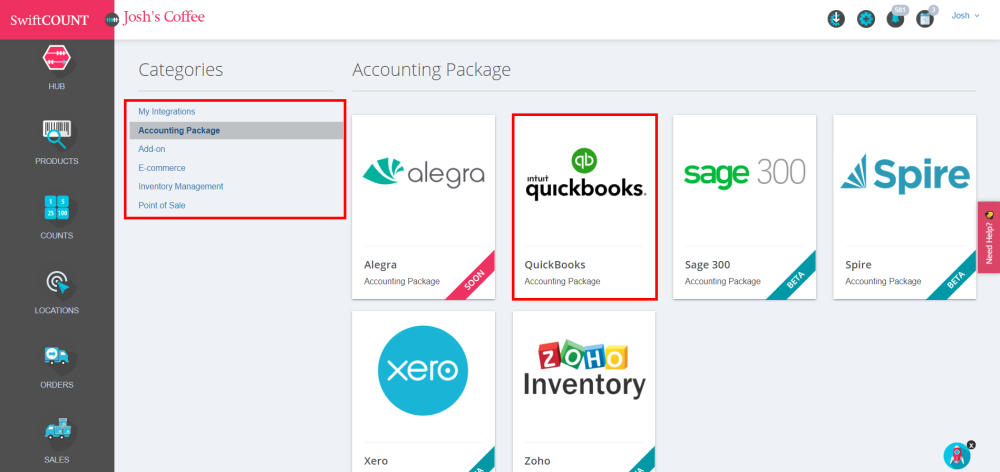The width and height of the screenshot is (1000, 472).
Task: Open Locations from the sidebar
Action: coord(56,290)
